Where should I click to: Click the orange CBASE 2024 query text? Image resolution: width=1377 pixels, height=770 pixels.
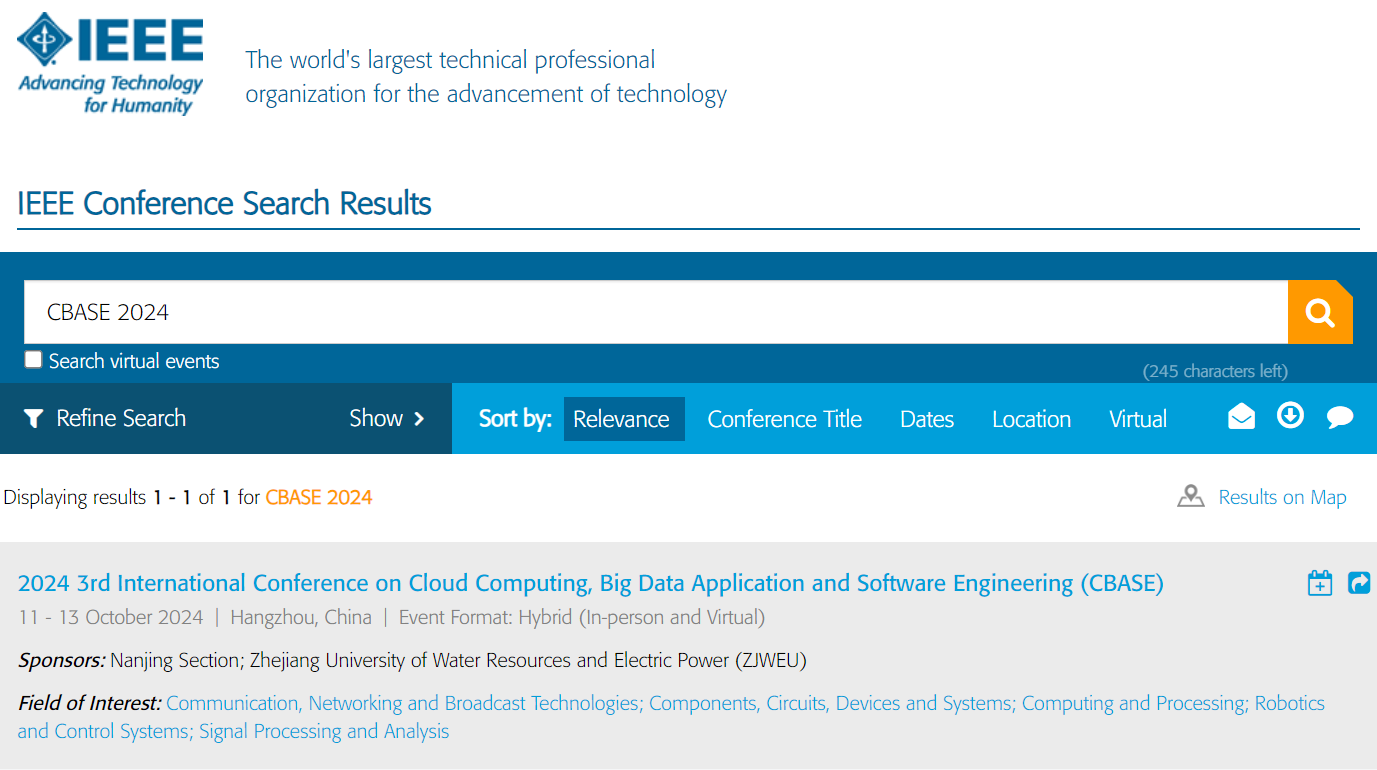pyautogui.click(x=319, y=497)
